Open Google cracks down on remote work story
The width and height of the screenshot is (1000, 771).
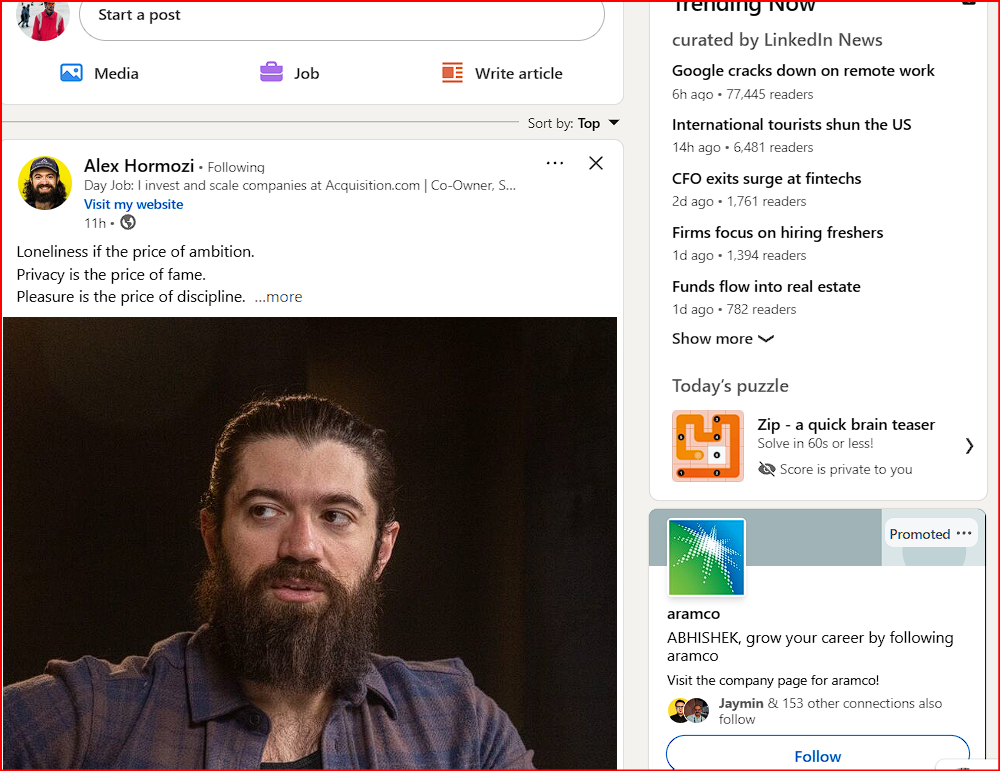tap(803, 71)
